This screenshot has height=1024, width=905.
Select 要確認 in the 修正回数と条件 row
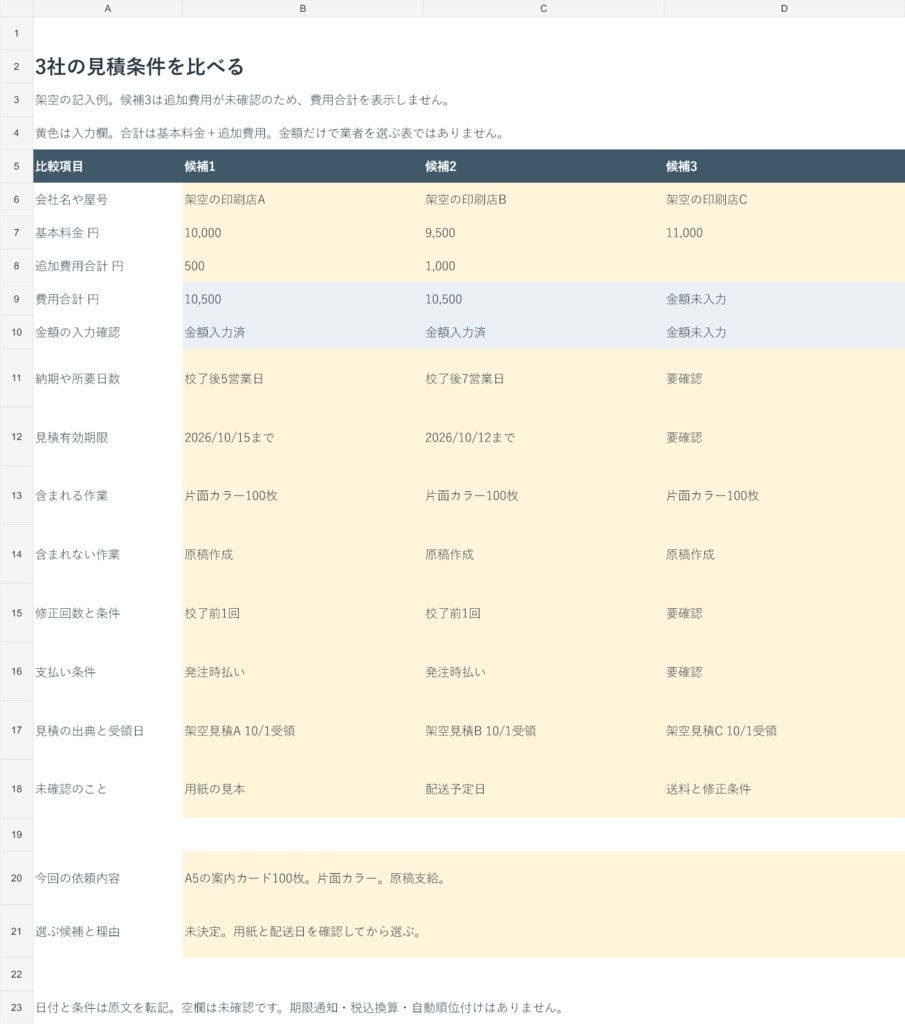(x=784, y=613)
